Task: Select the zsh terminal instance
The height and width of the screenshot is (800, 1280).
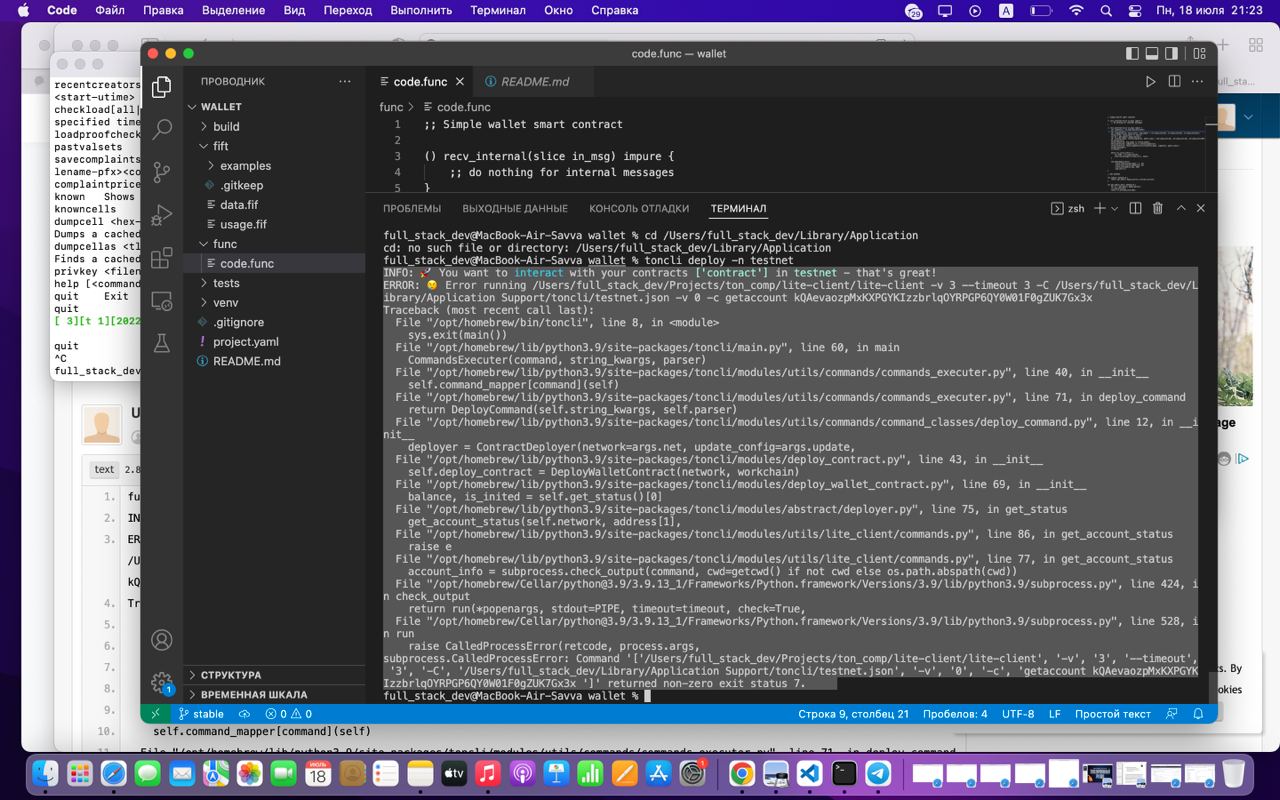Action: (x=1067, y=208)
